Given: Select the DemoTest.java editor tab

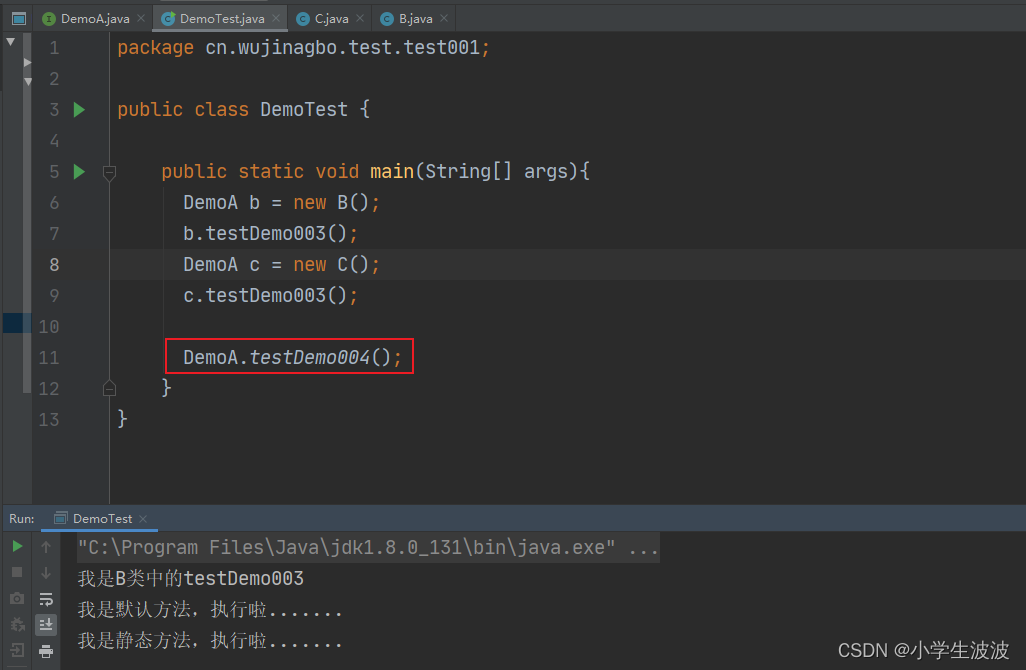Looking at the screenshot, I should [x=222, y=19].
